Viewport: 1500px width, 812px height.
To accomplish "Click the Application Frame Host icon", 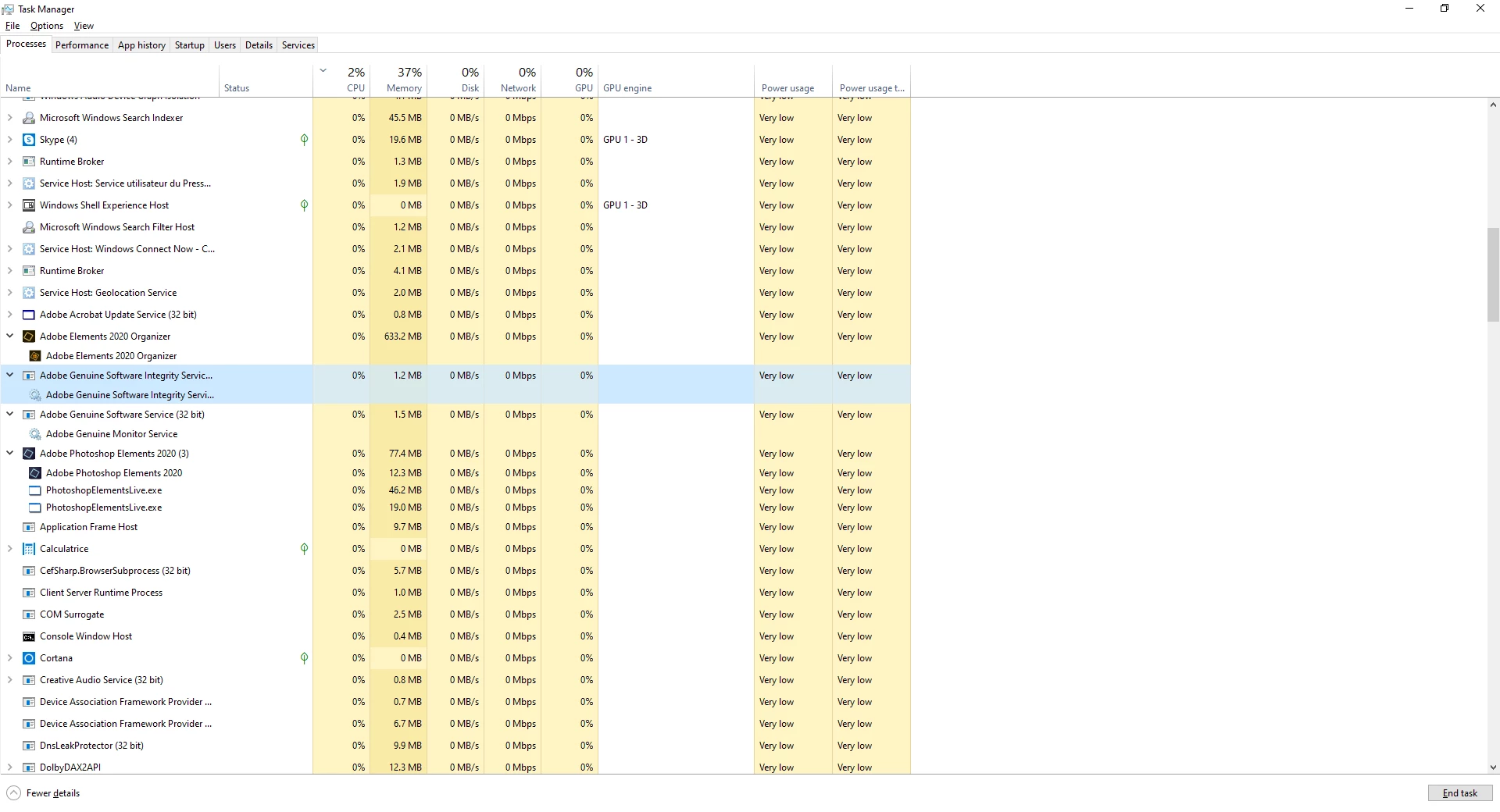I will [29, 527].
